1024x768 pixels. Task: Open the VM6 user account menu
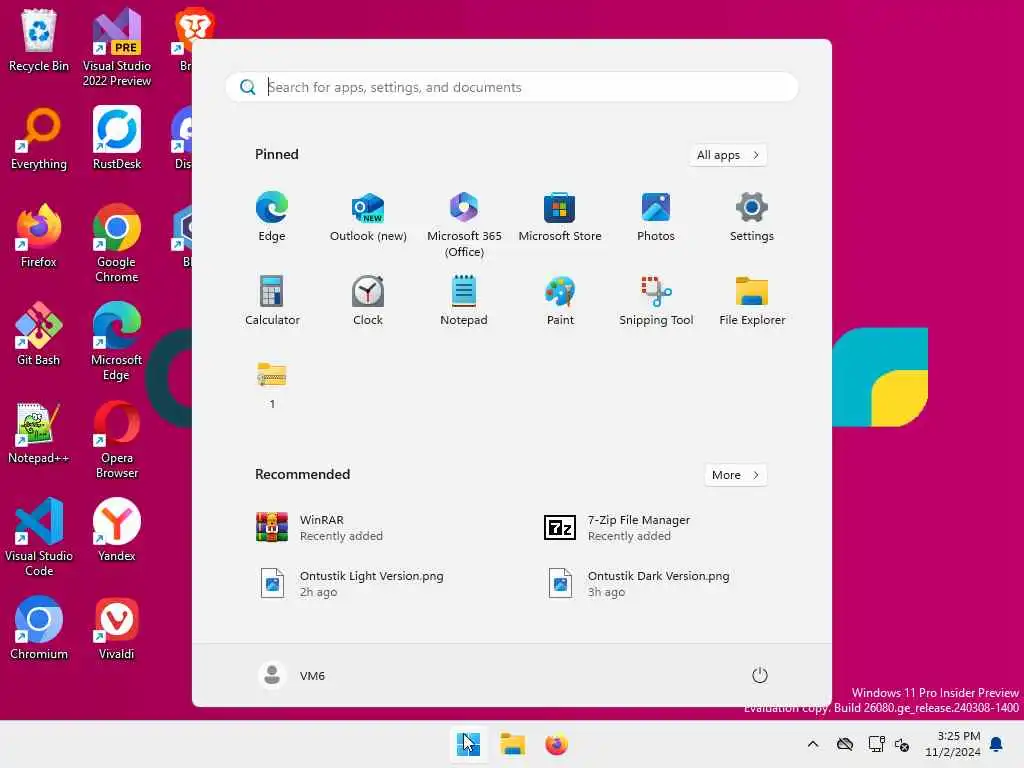tap(292, 675)
